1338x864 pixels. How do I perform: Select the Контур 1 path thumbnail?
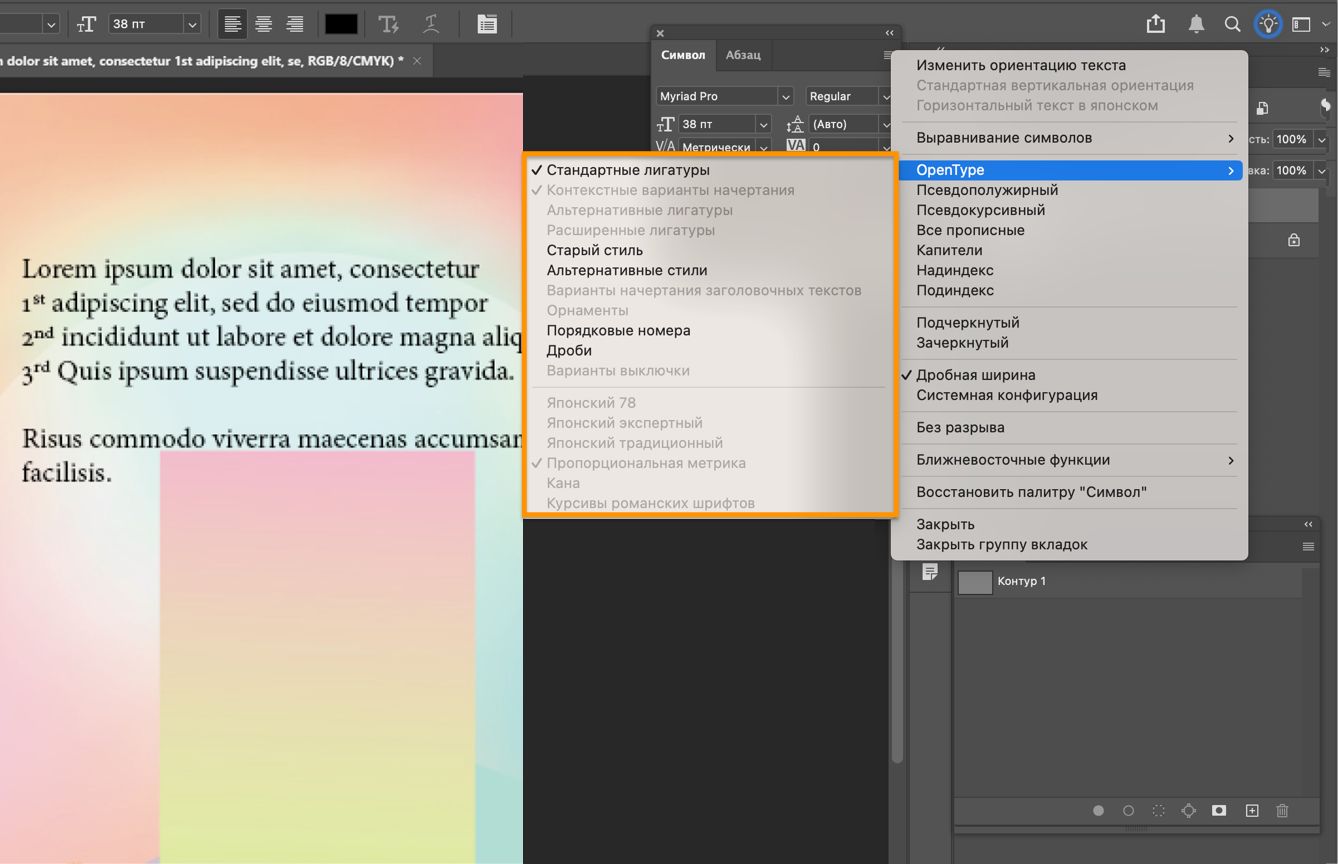pyautogui.click(x=975, y=582)
